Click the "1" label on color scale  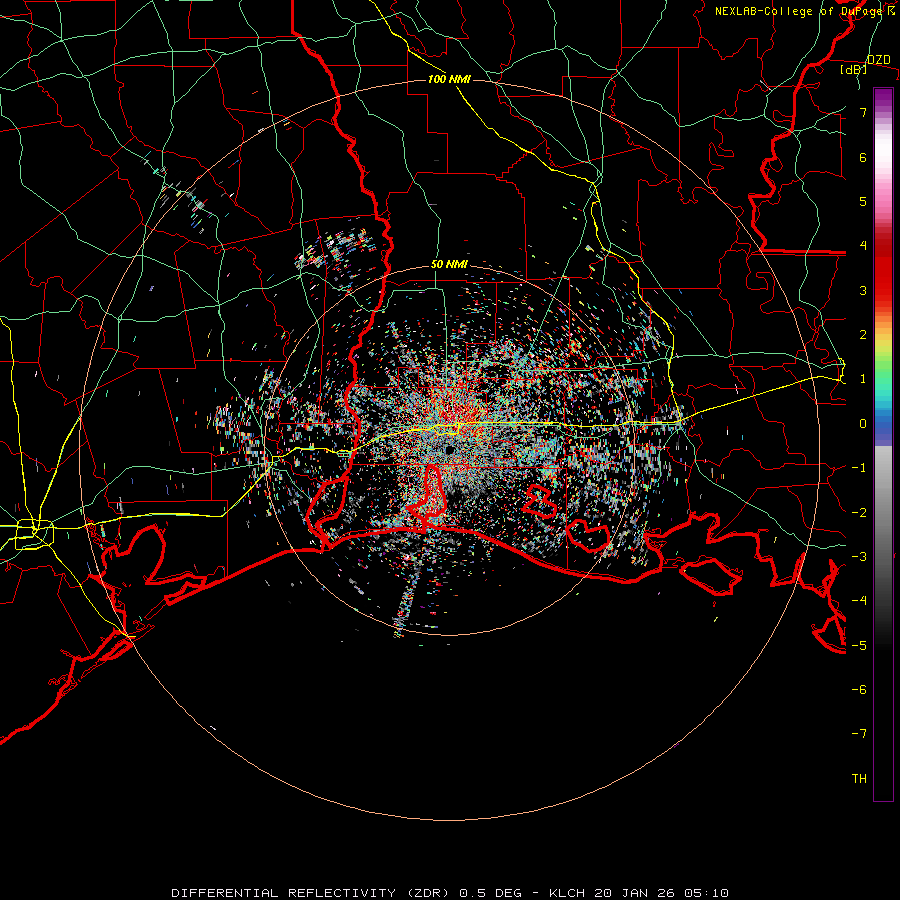(x=863, y=379)
